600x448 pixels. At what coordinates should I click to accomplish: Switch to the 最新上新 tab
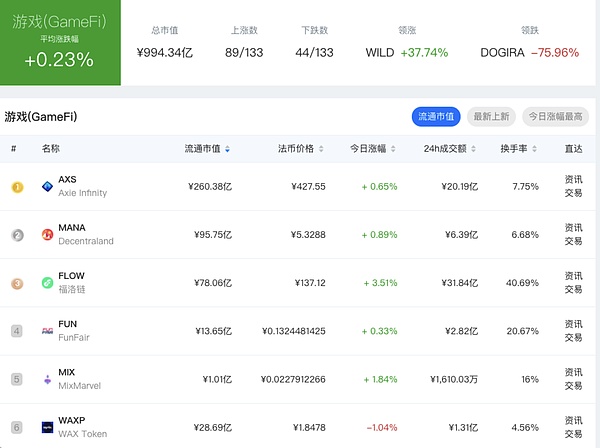[x=492, y=117]
